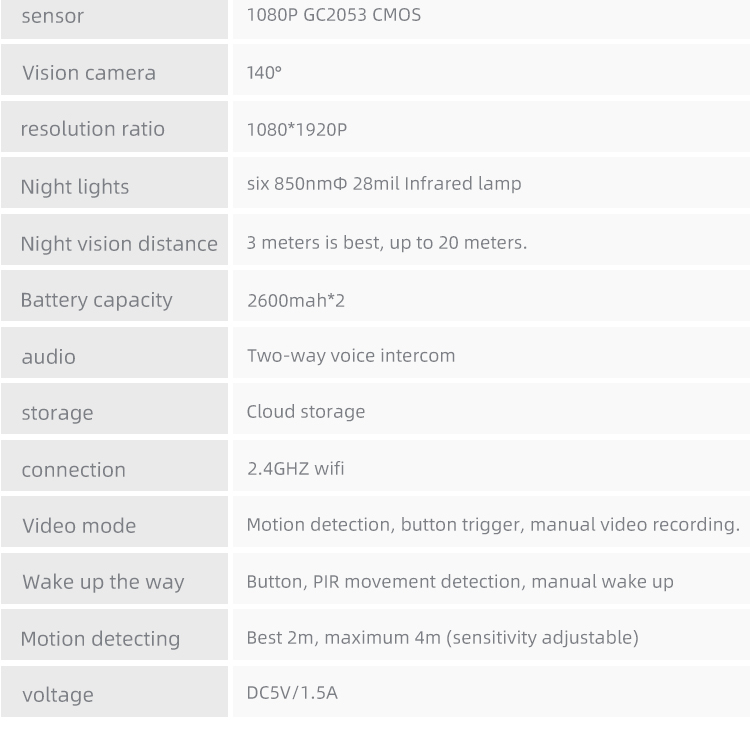This screenshot has height=750, width=750.
Task: Select the 'Cloud storage' value cell
Action: [491, 409]
